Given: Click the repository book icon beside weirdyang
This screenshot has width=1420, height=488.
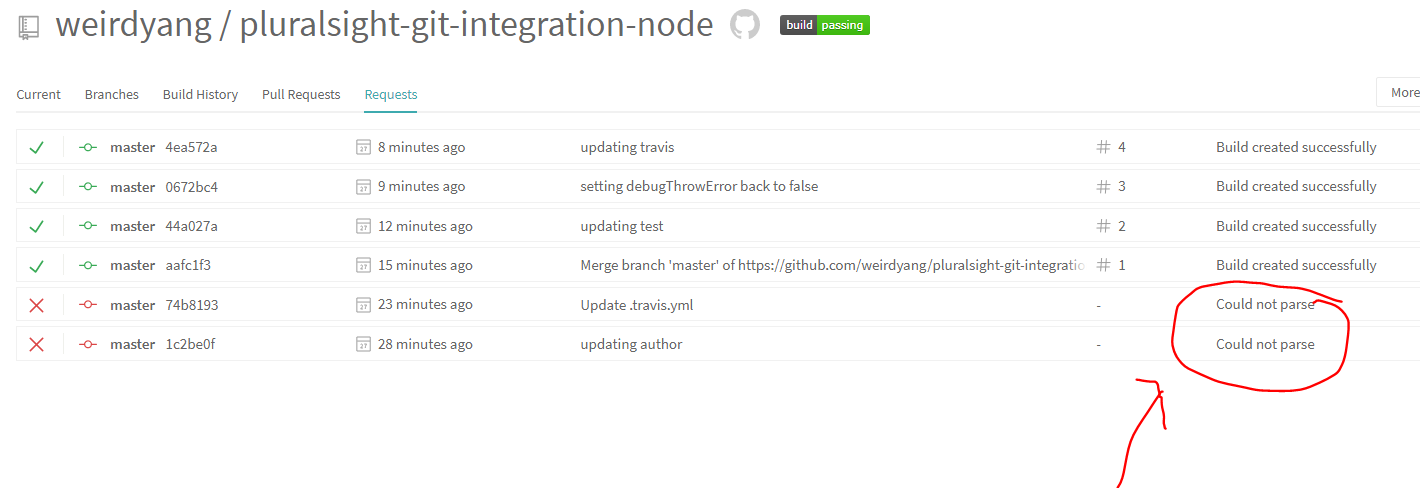Looking at the screenshot, I should 29,27.
